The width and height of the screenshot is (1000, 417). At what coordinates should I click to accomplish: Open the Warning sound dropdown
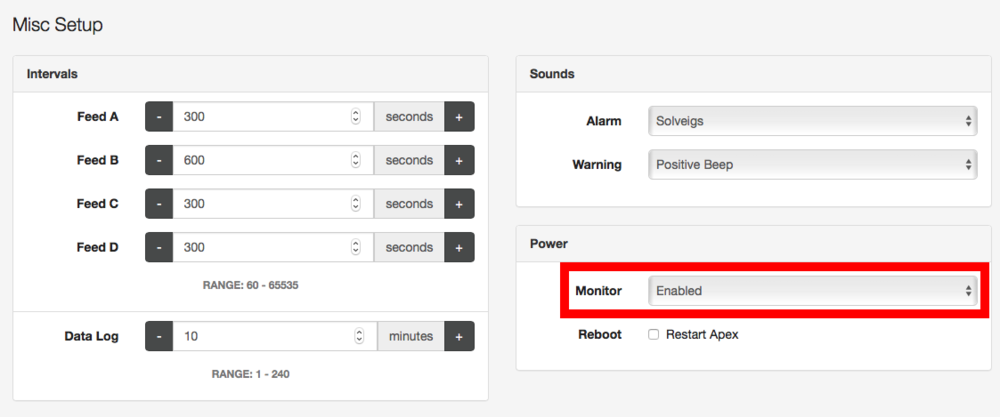pos(812,165)
